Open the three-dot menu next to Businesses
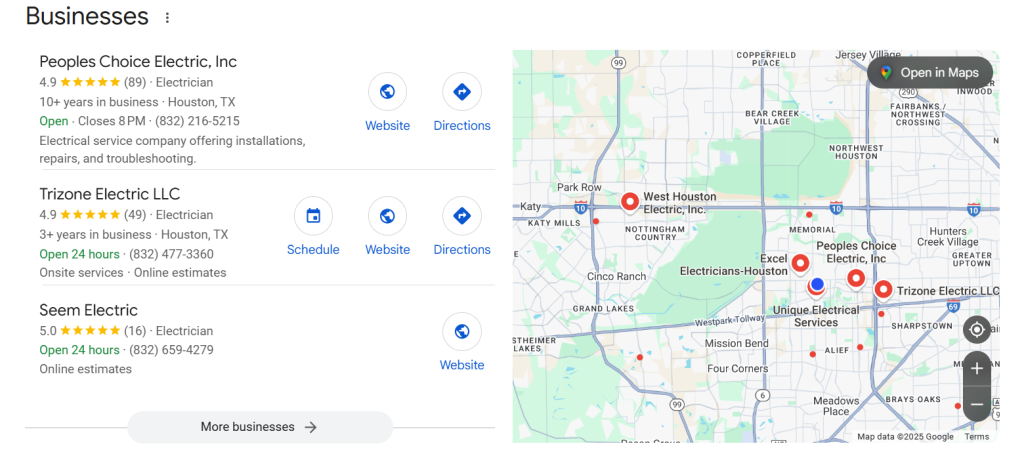Image resolution: width=1024 pixels, height=469 pixels. coord(167,18)
